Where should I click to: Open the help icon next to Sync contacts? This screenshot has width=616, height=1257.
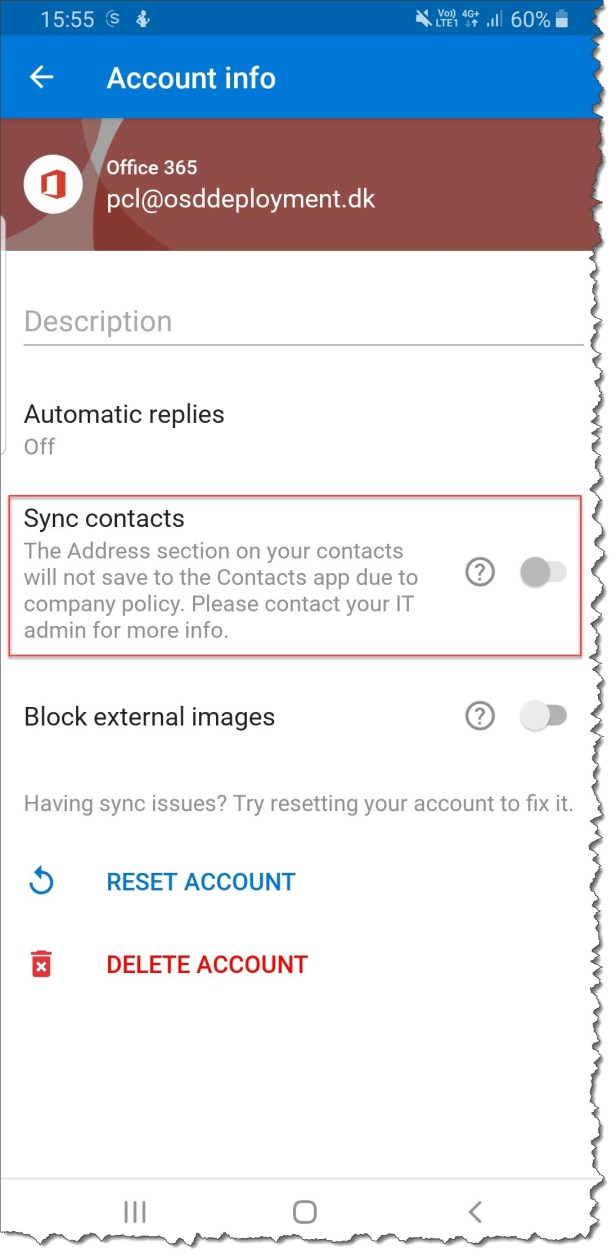(480, 572)
